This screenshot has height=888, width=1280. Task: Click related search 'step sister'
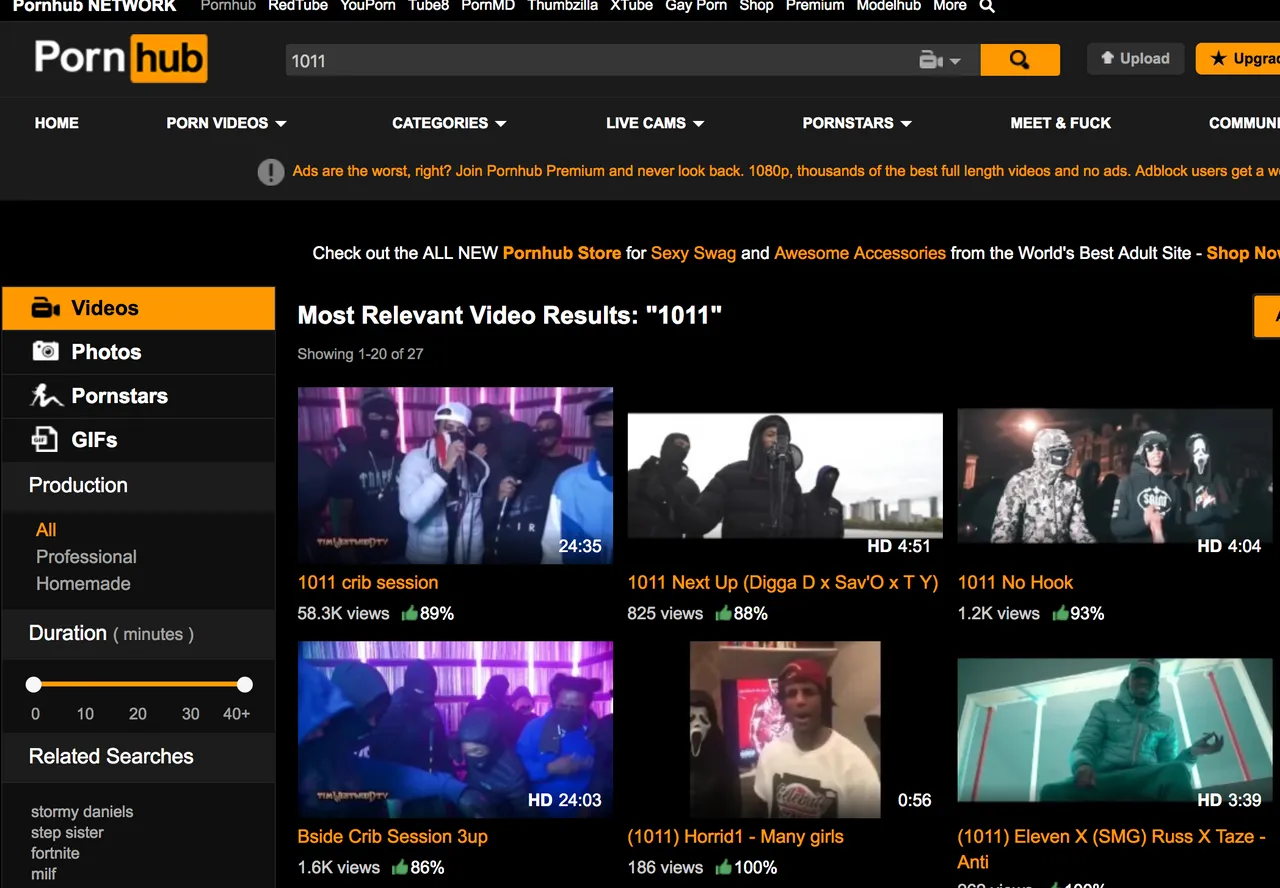click(x=67, y=832)
